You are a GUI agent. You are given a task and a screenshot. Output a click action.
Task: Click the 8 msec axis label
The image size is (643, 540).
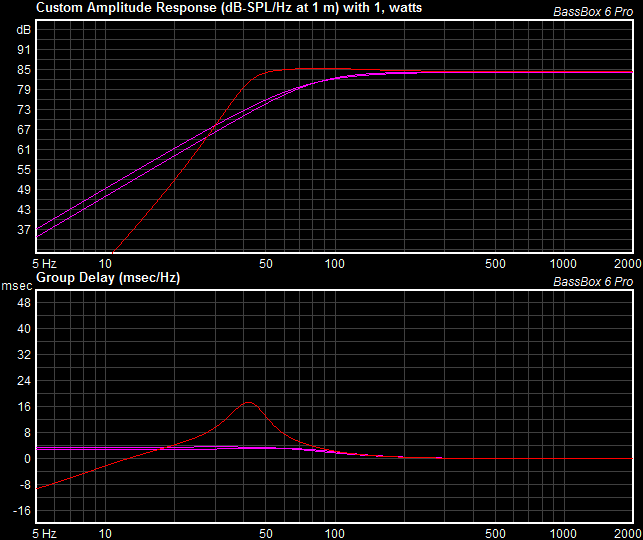pos(27,433)
